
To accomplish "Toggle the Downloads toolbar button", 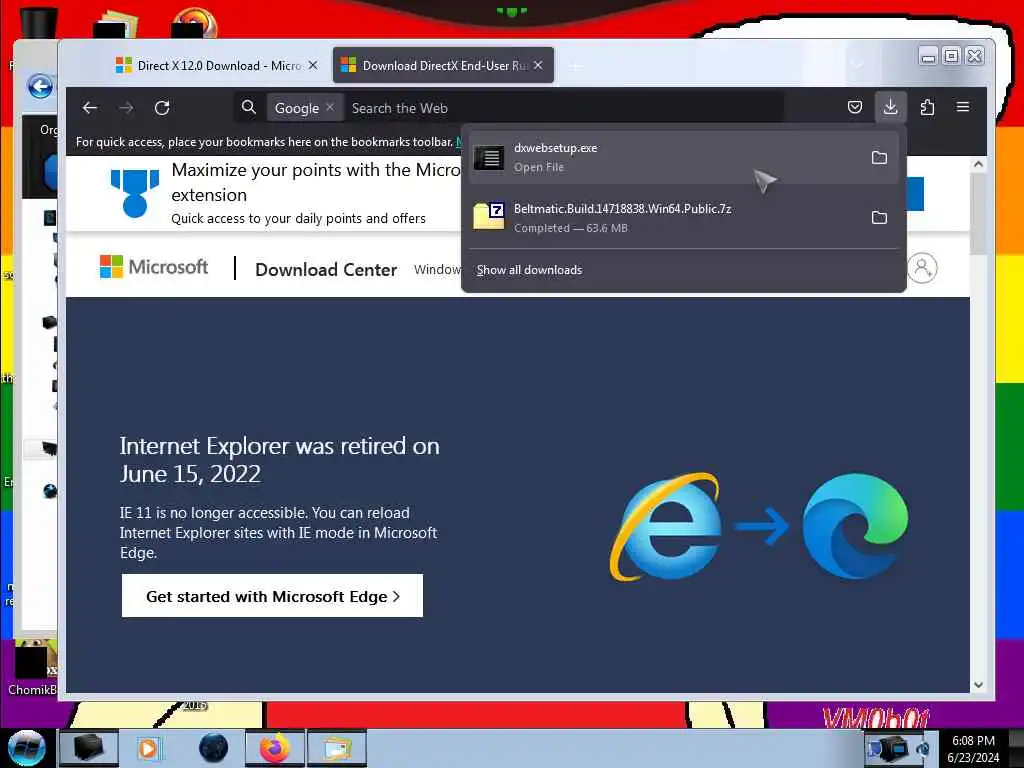I will pos(890,107).
